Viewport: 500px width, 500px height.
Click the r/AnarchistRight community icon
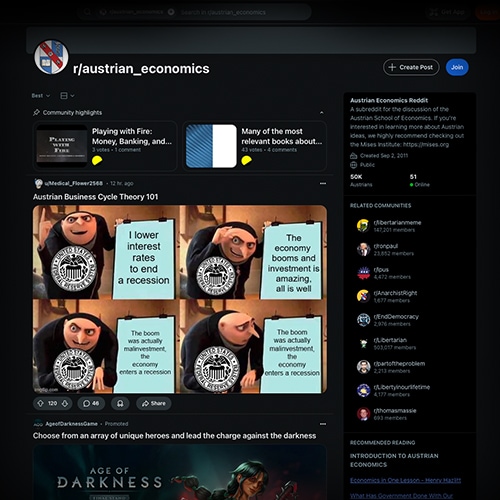pos(363,296)
